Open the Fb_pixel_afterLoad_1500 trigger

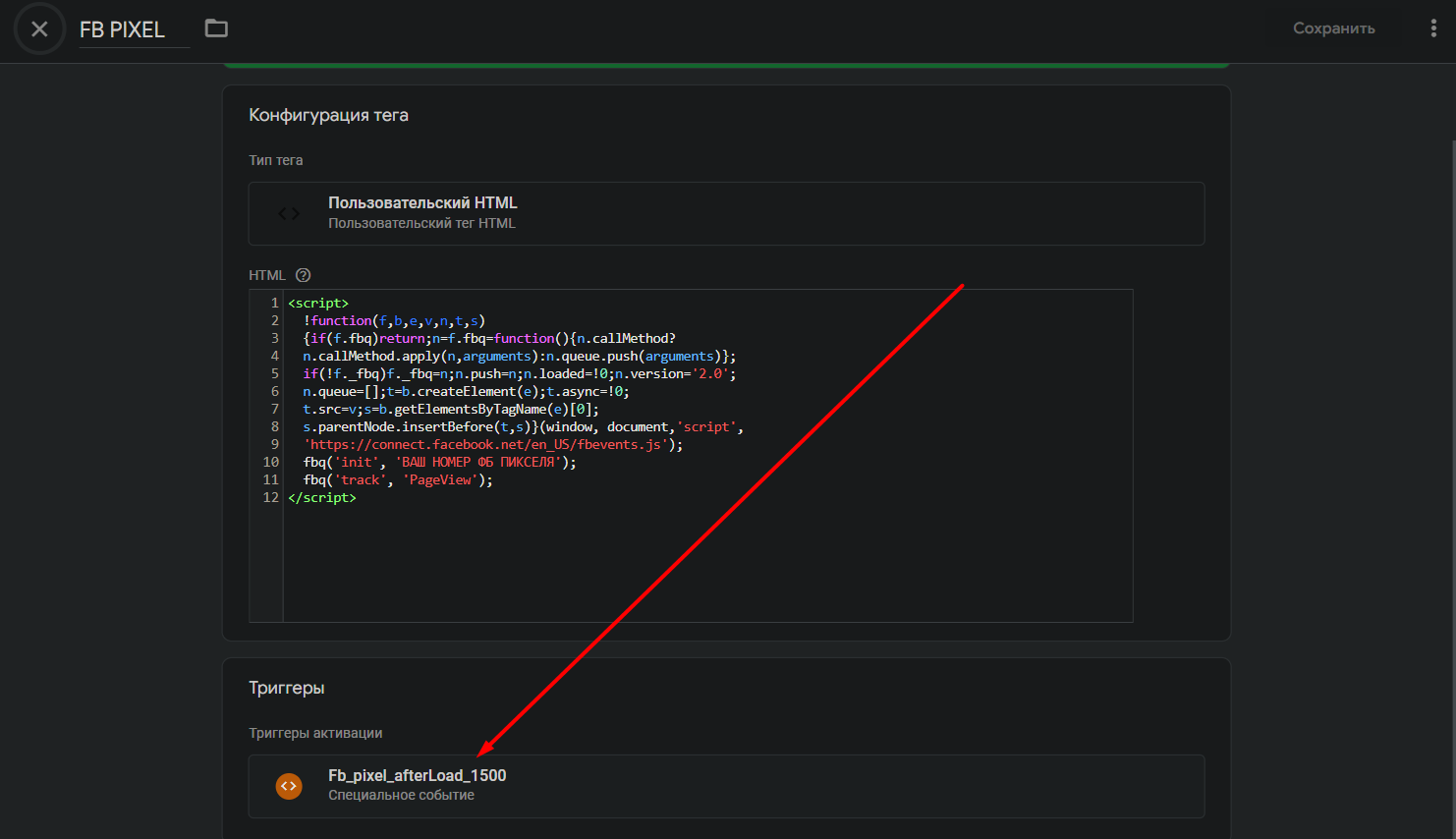pos(726,786)
